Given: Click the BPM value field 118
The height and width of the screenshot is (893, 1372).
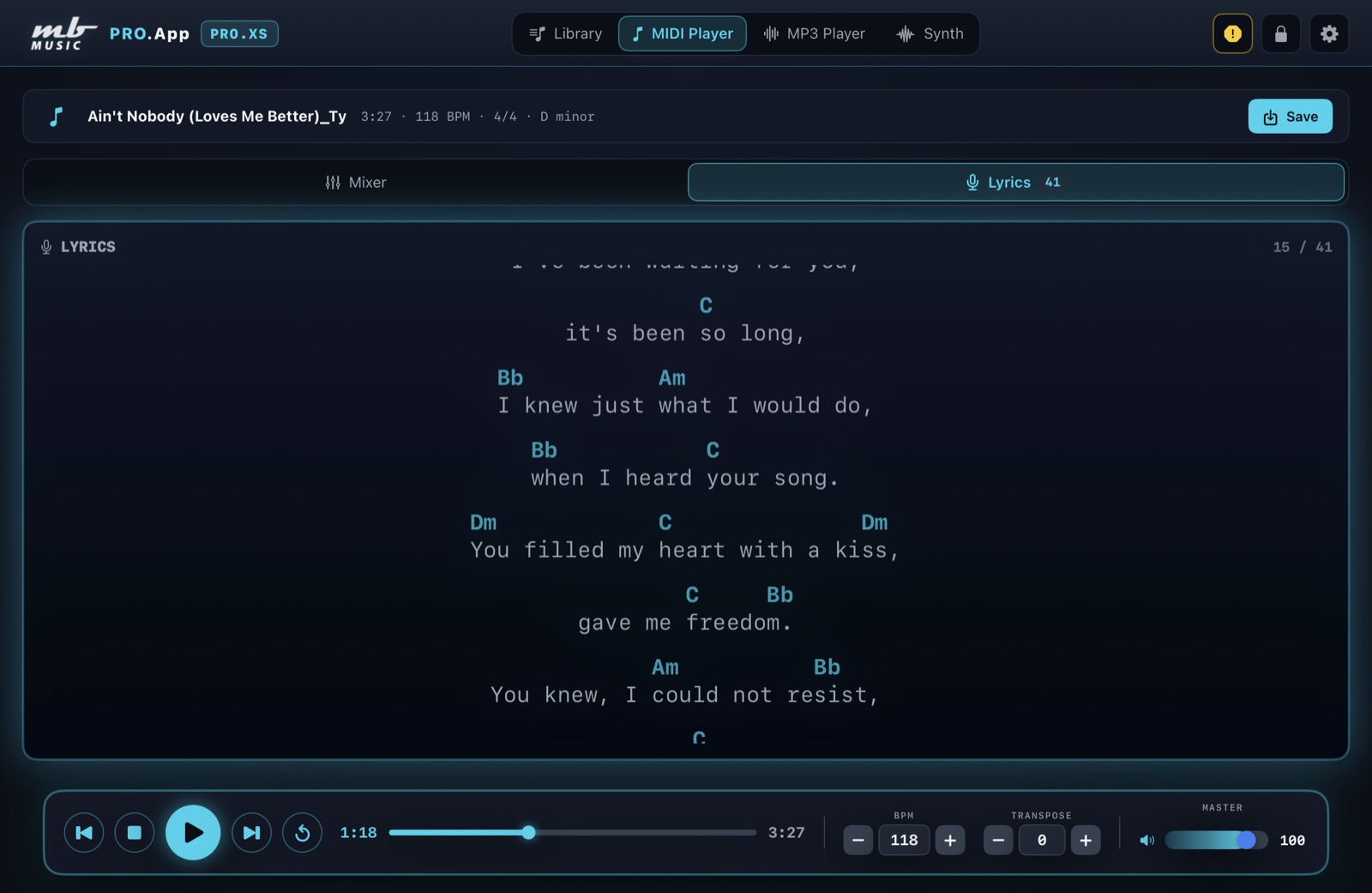Looking at the screenshot, I should (x=904, y=840).
